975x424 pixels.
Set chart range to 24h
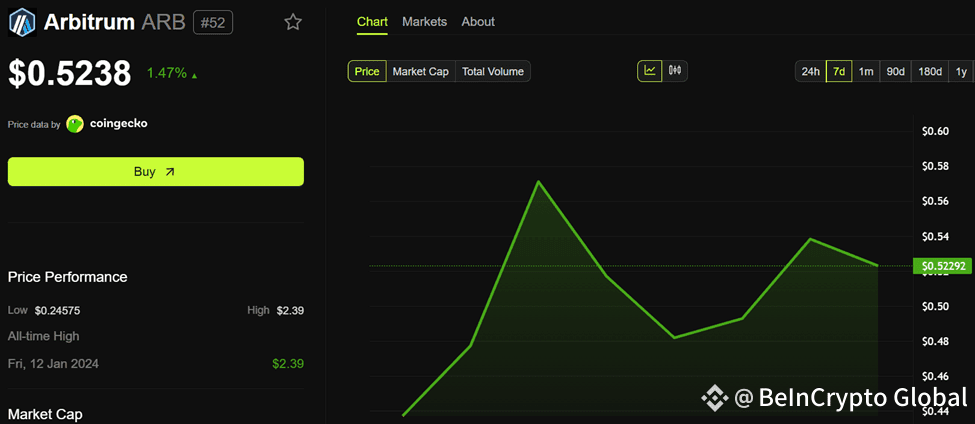pos(811,71)
